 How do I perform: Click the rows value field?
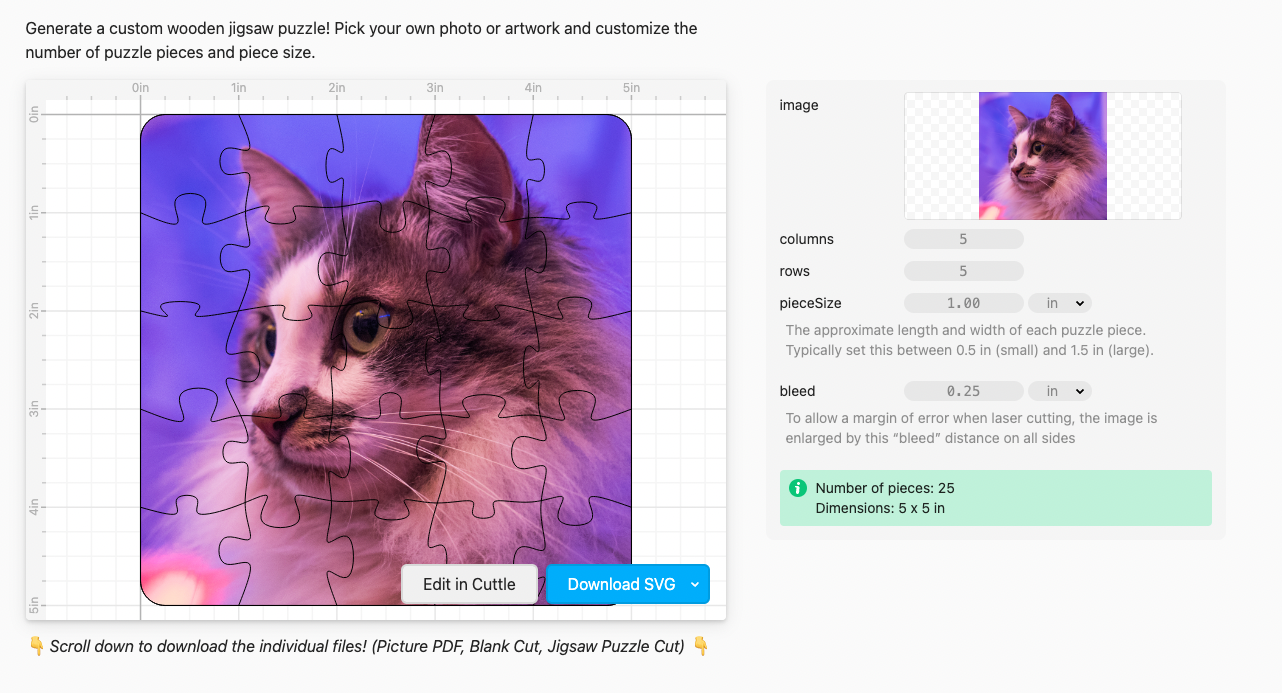click(x=963, y=271)
